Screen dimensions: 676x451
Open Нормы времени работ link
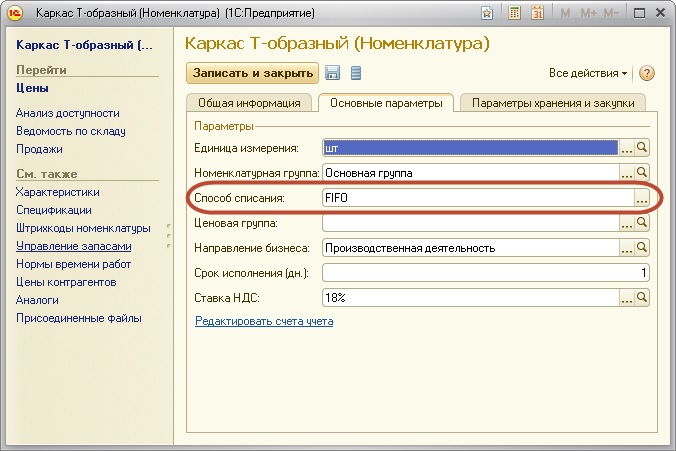[x=73, y=264]
